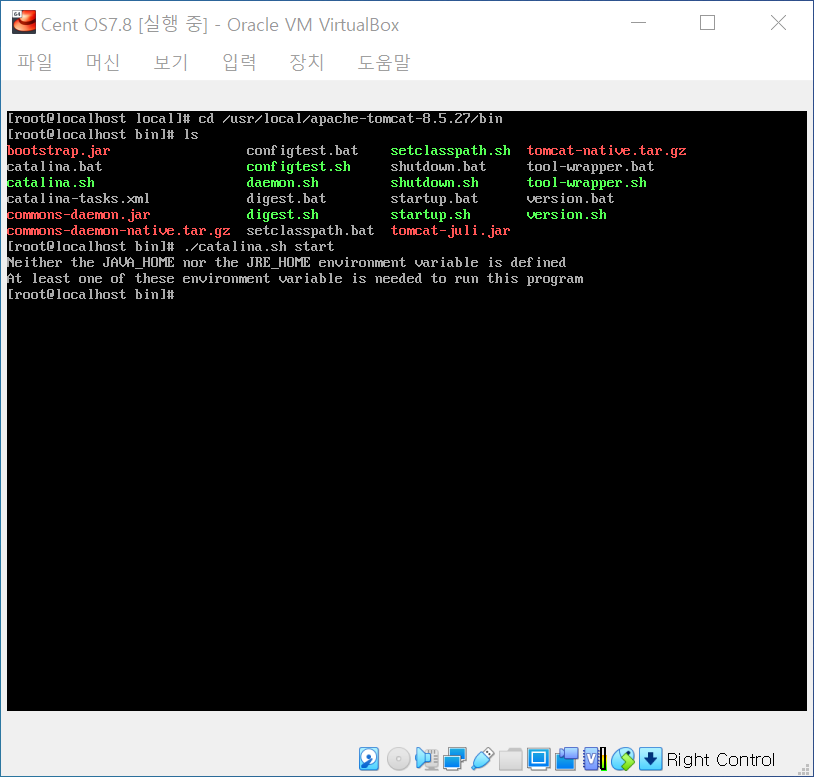This screenshot has width=814, height=777.
Task: Click the Right Control host key label
Action: point(721,760)
